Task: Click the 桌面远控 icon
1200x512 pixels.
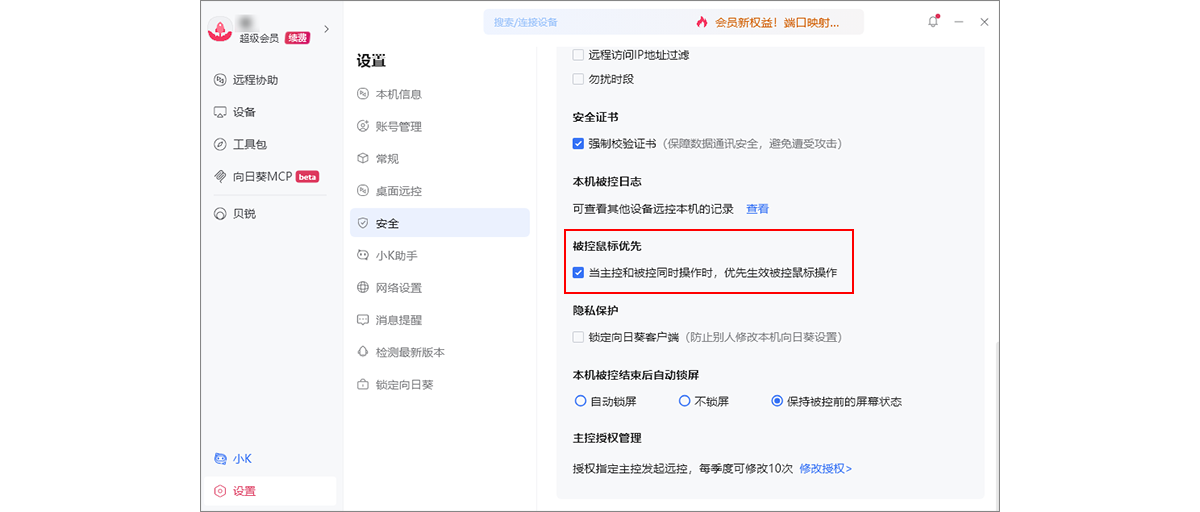Action: pos(363,191)
